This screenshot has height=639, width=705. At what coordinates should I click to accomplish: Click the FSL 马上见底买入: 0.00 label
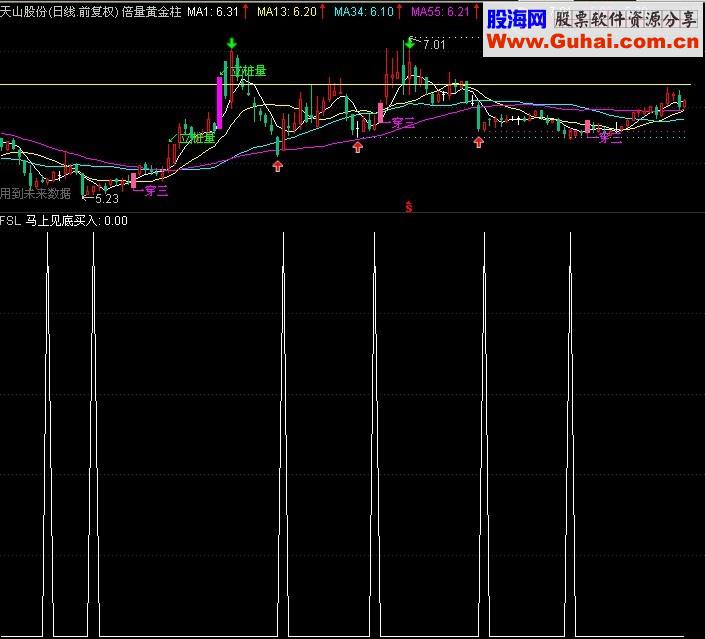[63, 221]
